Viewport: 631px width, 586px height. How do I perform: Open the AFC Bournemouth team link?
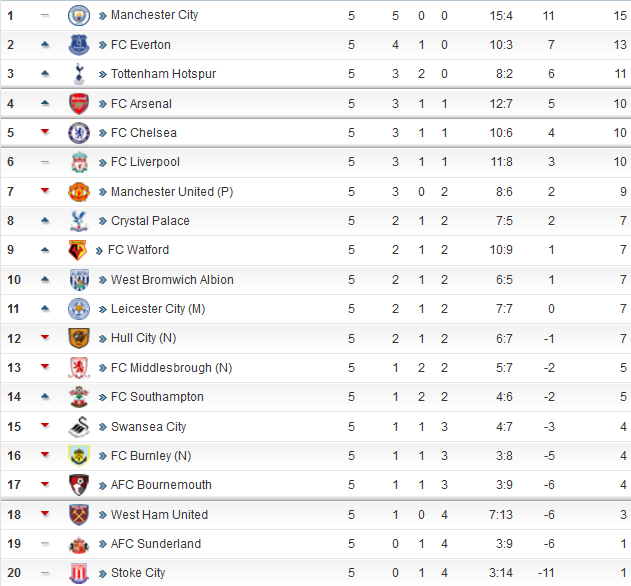[161, 485]
